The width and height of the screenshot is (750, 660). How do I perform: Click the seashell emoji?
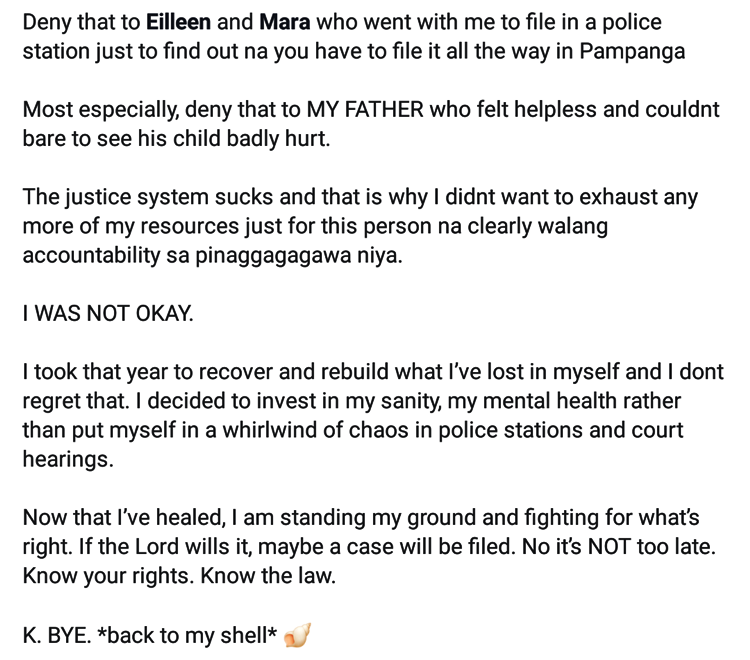[298, 636]
